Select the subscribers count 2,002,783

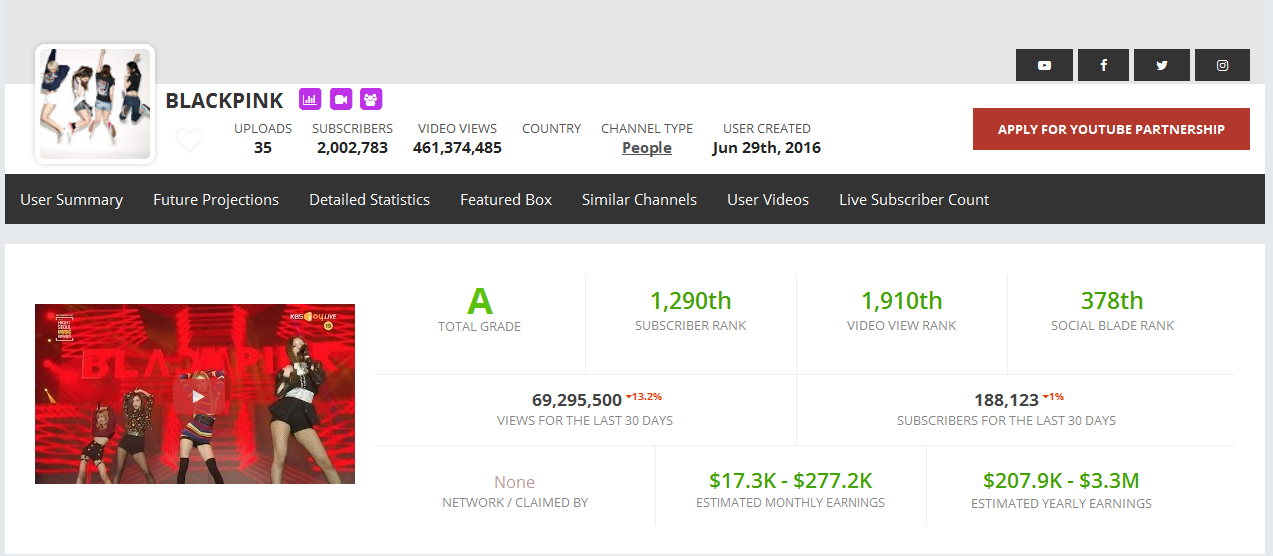[352, 147]
